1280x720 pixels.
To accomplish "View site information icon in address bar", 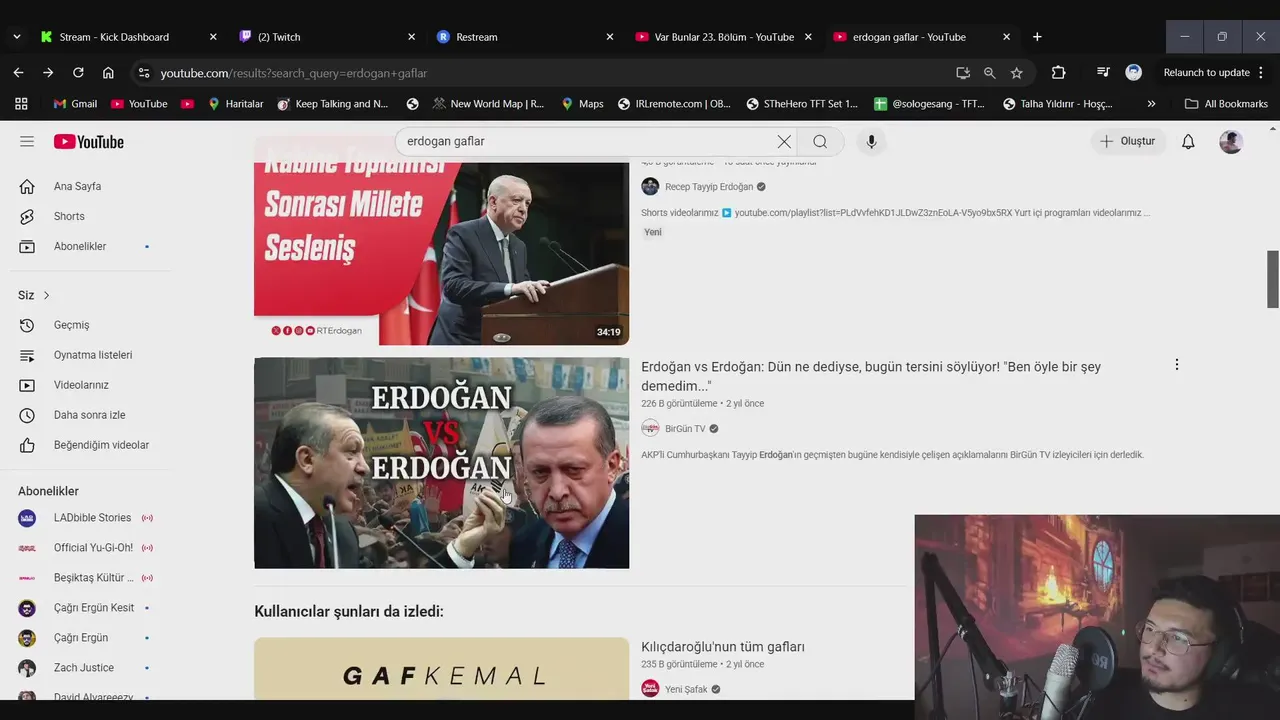I will coord(144,73).
